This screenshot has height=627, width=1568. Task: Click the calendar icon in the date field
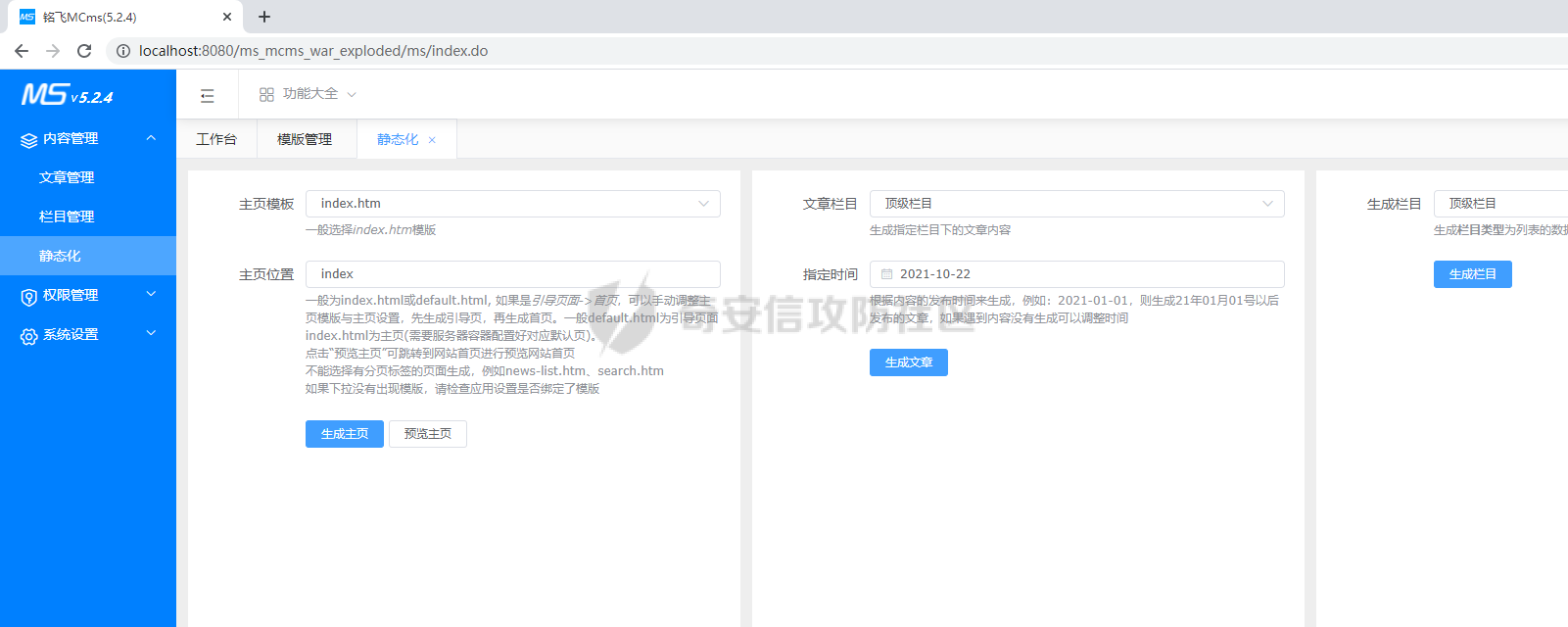pyautogui.click(x=886, y=274)
